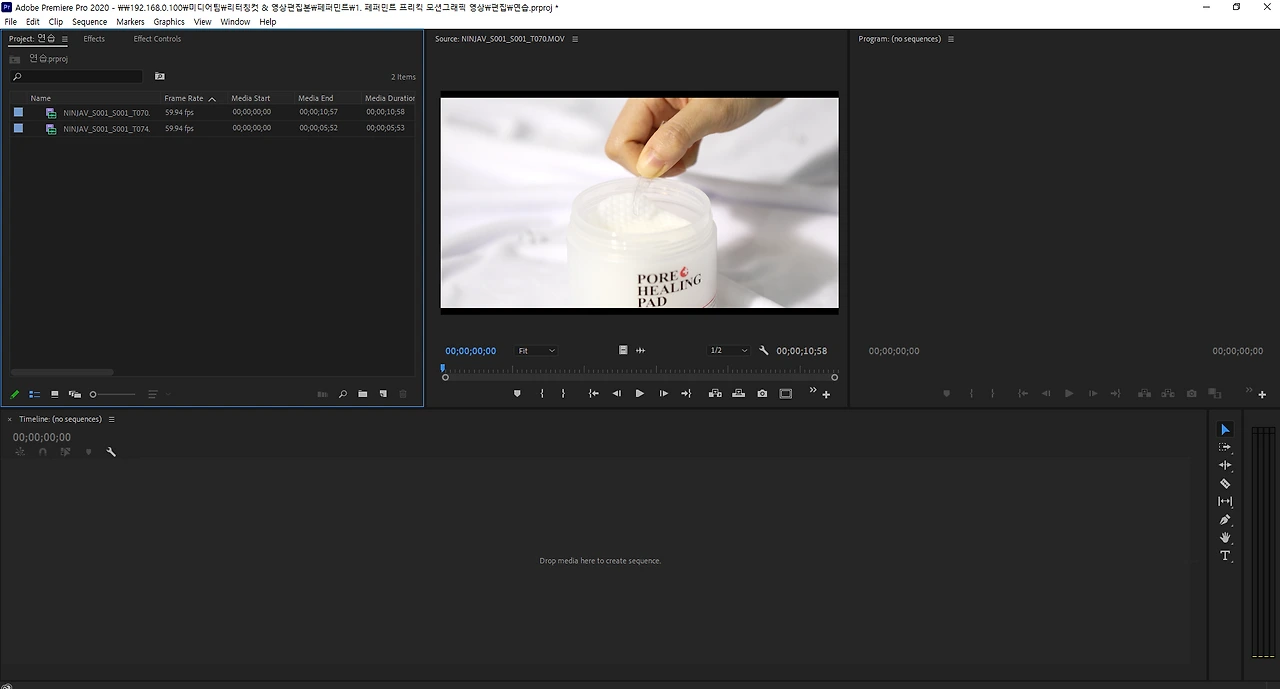1280x689 pixels.
Task: Click Automate to Sequence icon
Action: 322,394
